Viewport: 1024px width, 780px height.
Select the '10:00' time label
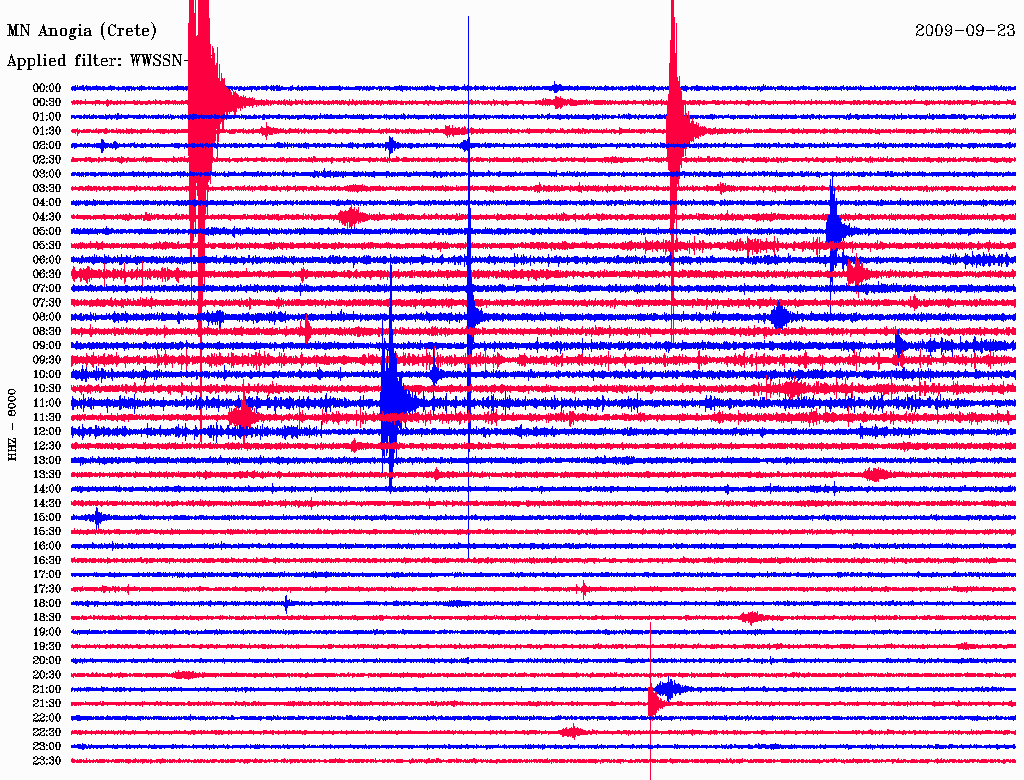(x=47, y=374)
